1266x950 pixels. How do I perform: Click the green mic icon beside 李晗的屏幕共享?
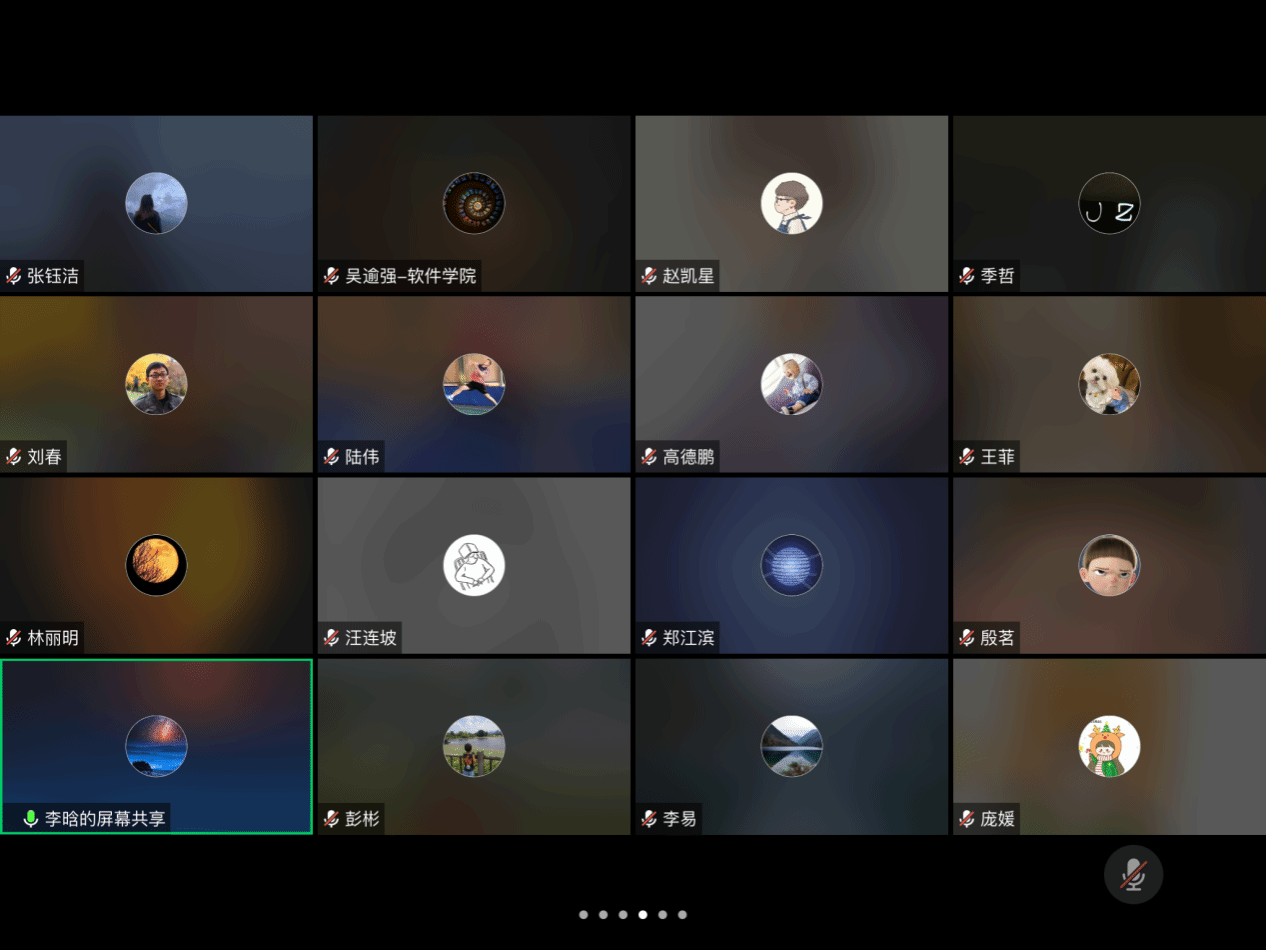point(31,819)
